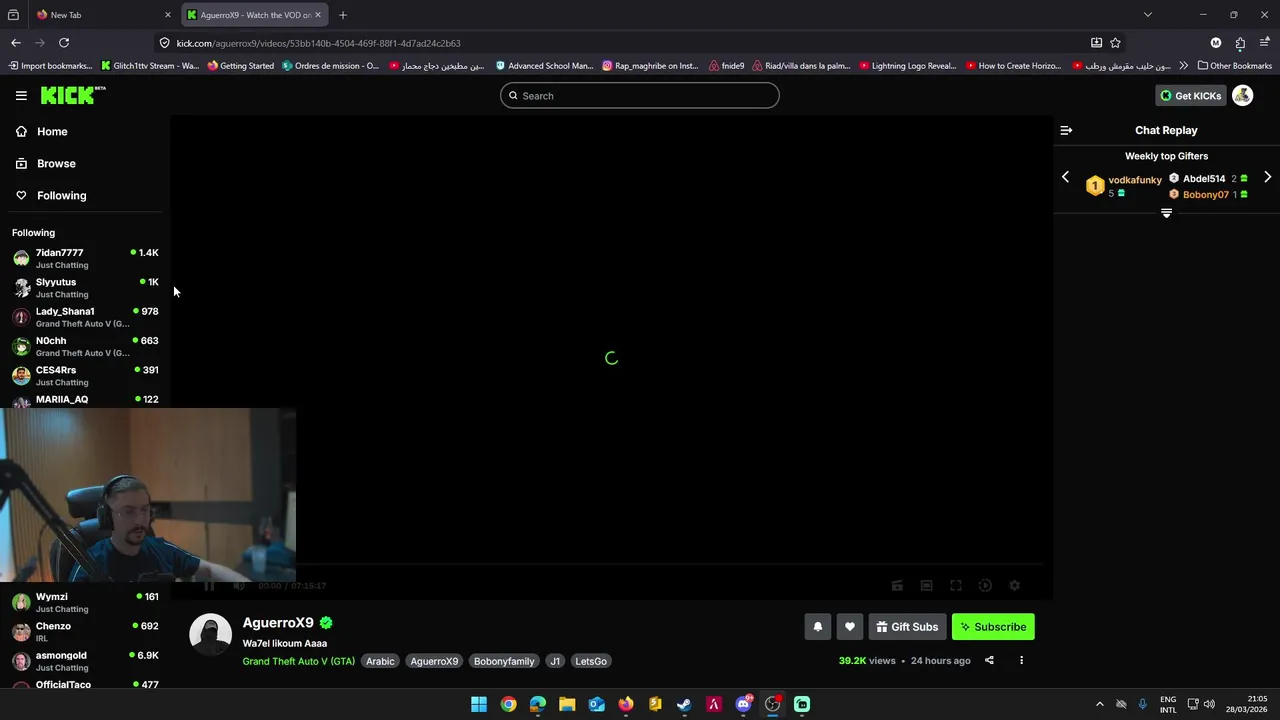1280x720 pixels.
Task: Select the J1 tag
Action: 555,661
